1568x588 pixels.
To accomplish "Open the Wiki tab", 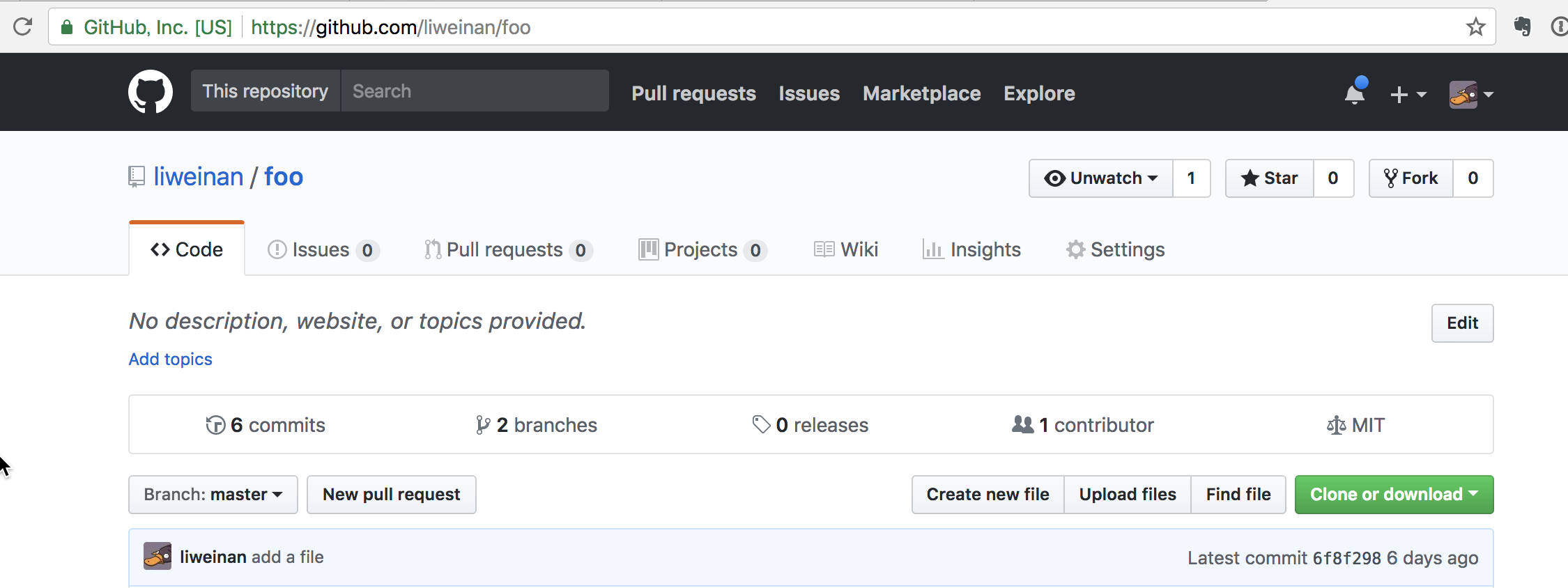I will 846,249.
